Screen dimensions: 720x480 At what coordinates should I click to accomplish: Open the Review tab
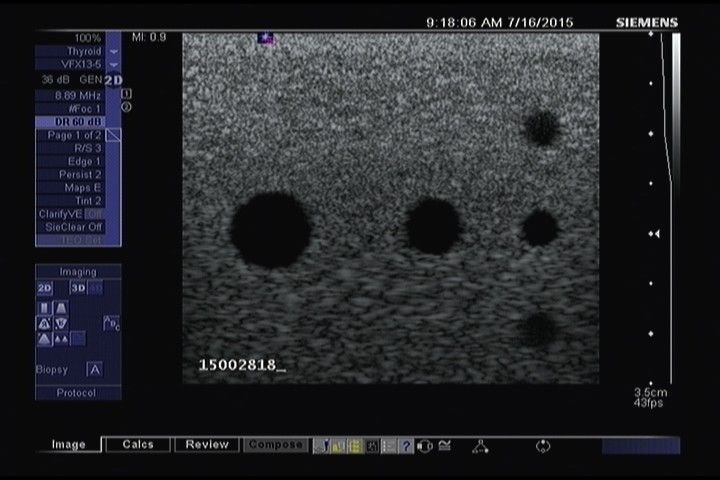click(207, 445)
